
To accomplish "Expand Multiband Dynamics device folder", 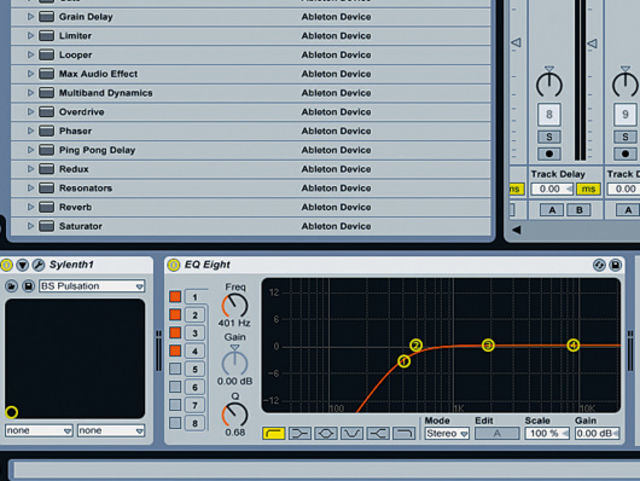I will (x=30, y=93).
